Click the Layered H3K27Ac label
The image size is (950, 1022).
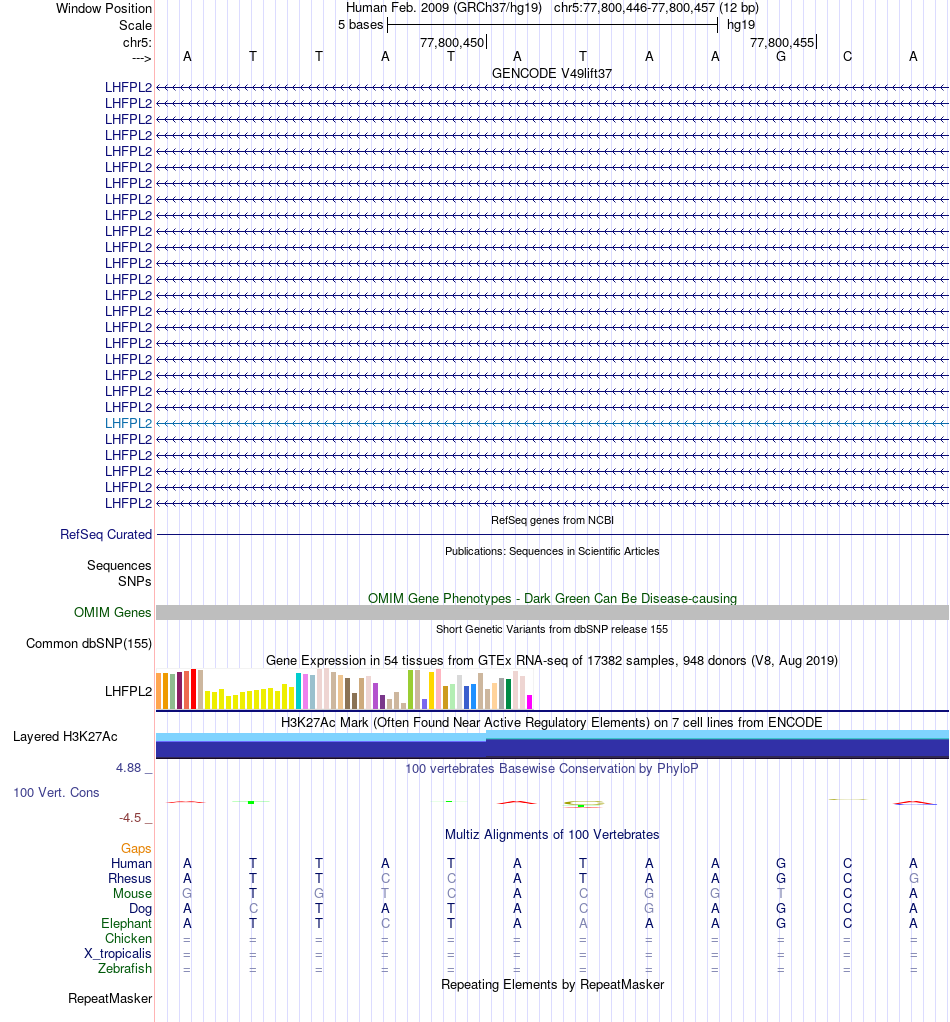click(65, 737)
